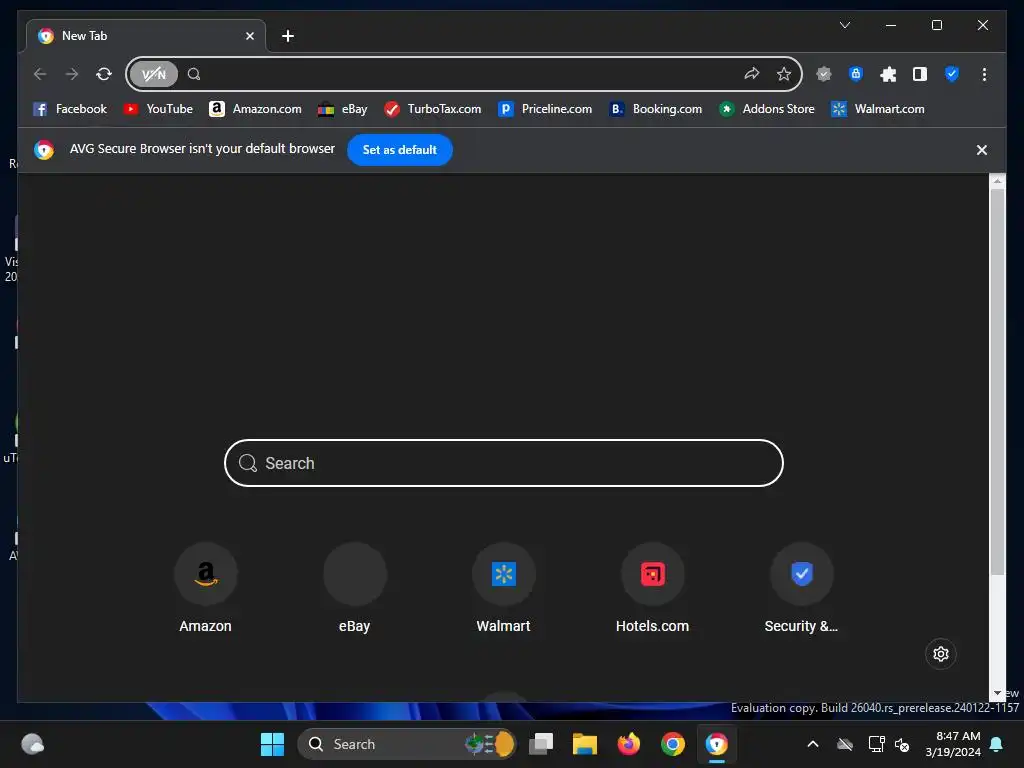This screenshot has width=1024, height=768.
Task: Open Task View in taskbar
Action: pos(541,744)
